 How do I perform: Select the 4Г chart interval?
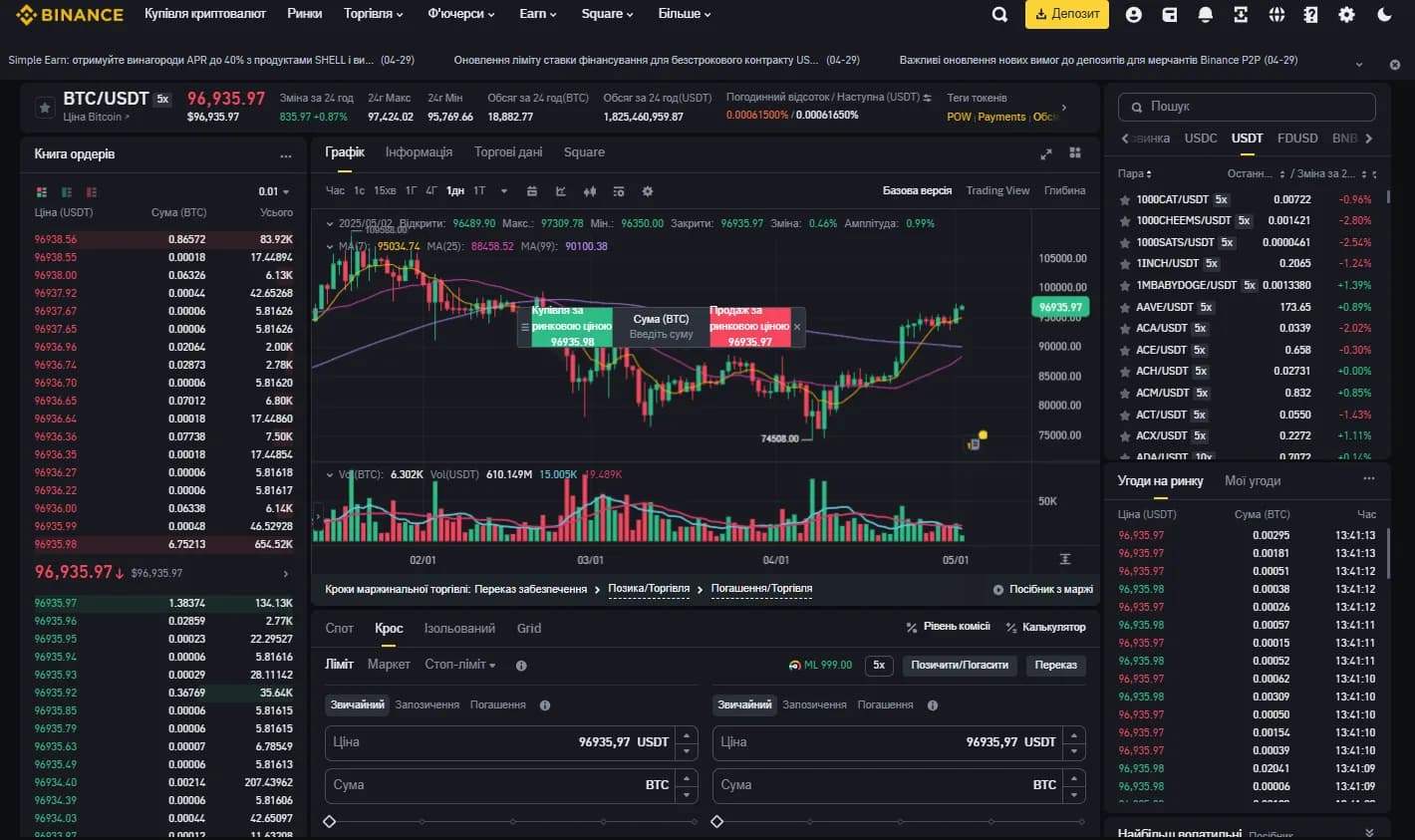tap(431, 190)
